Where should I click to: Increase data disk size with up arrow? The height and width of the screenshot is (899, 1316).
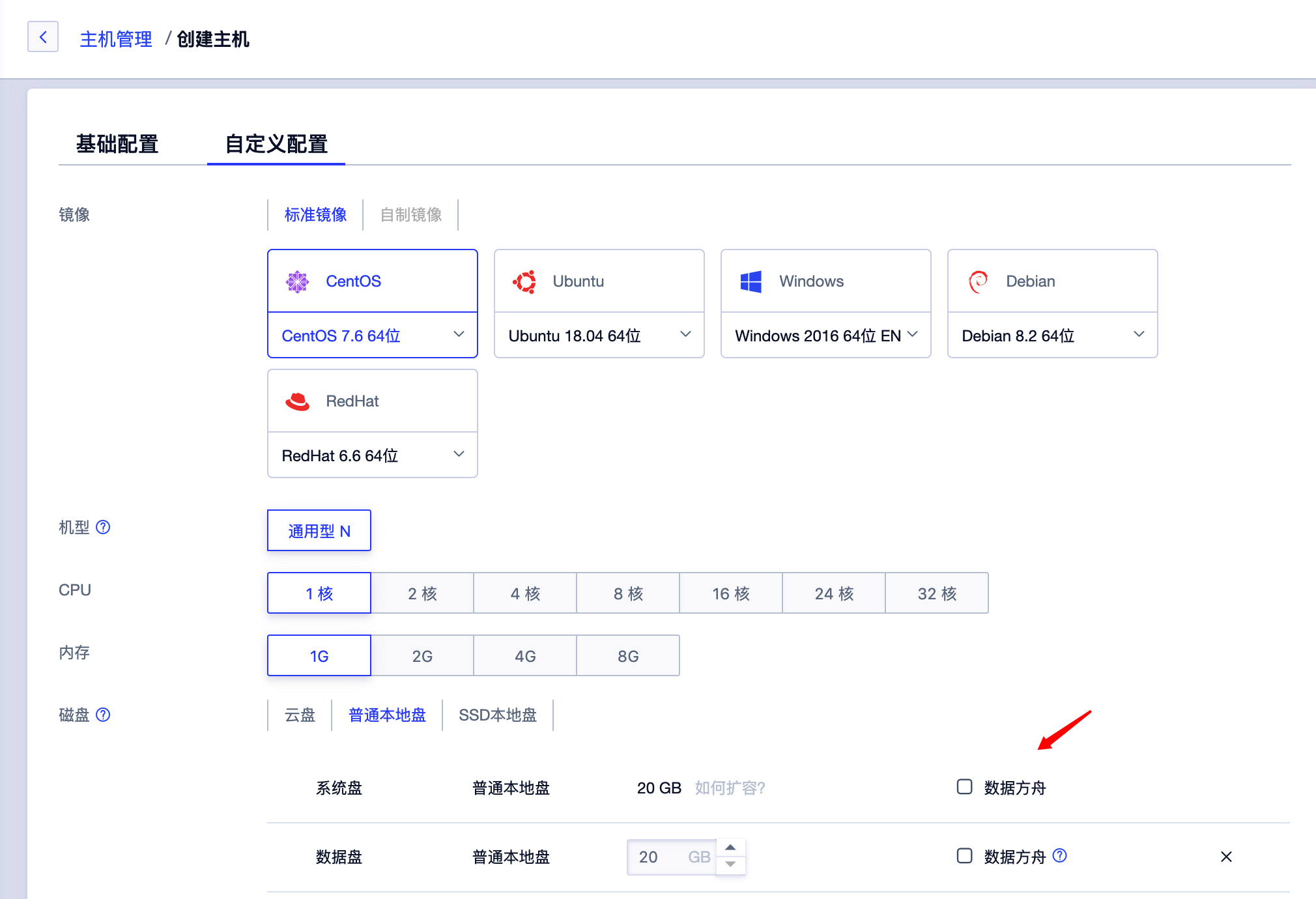(731, 848)
